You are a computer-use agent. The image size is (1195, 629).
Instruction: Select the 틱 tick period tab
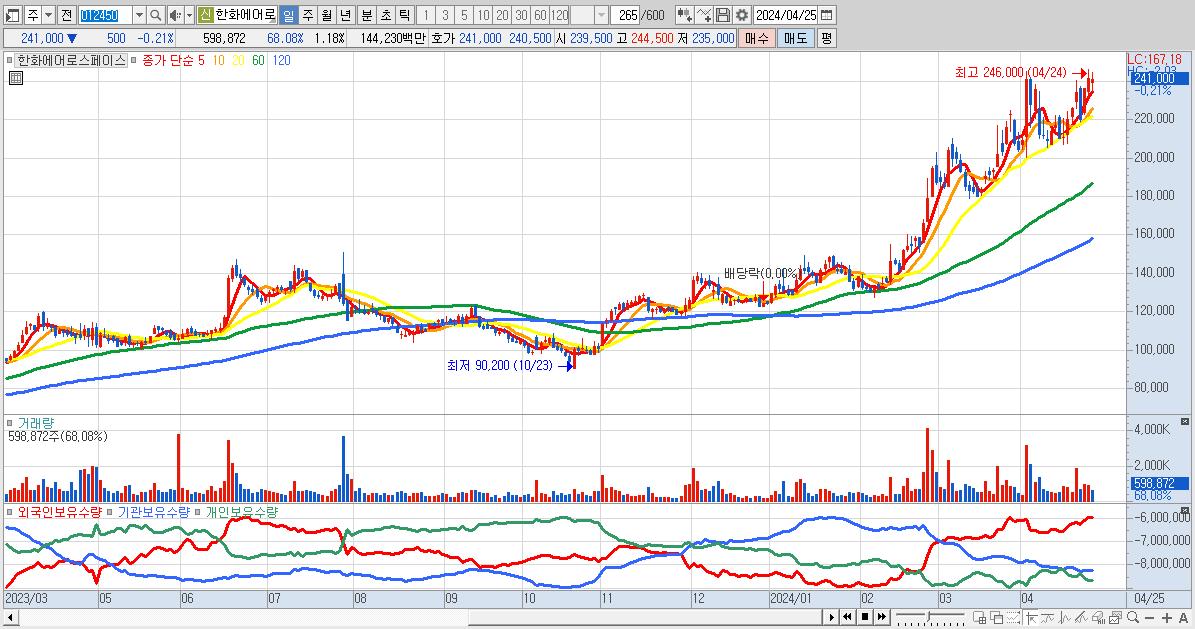coord(405,15)
